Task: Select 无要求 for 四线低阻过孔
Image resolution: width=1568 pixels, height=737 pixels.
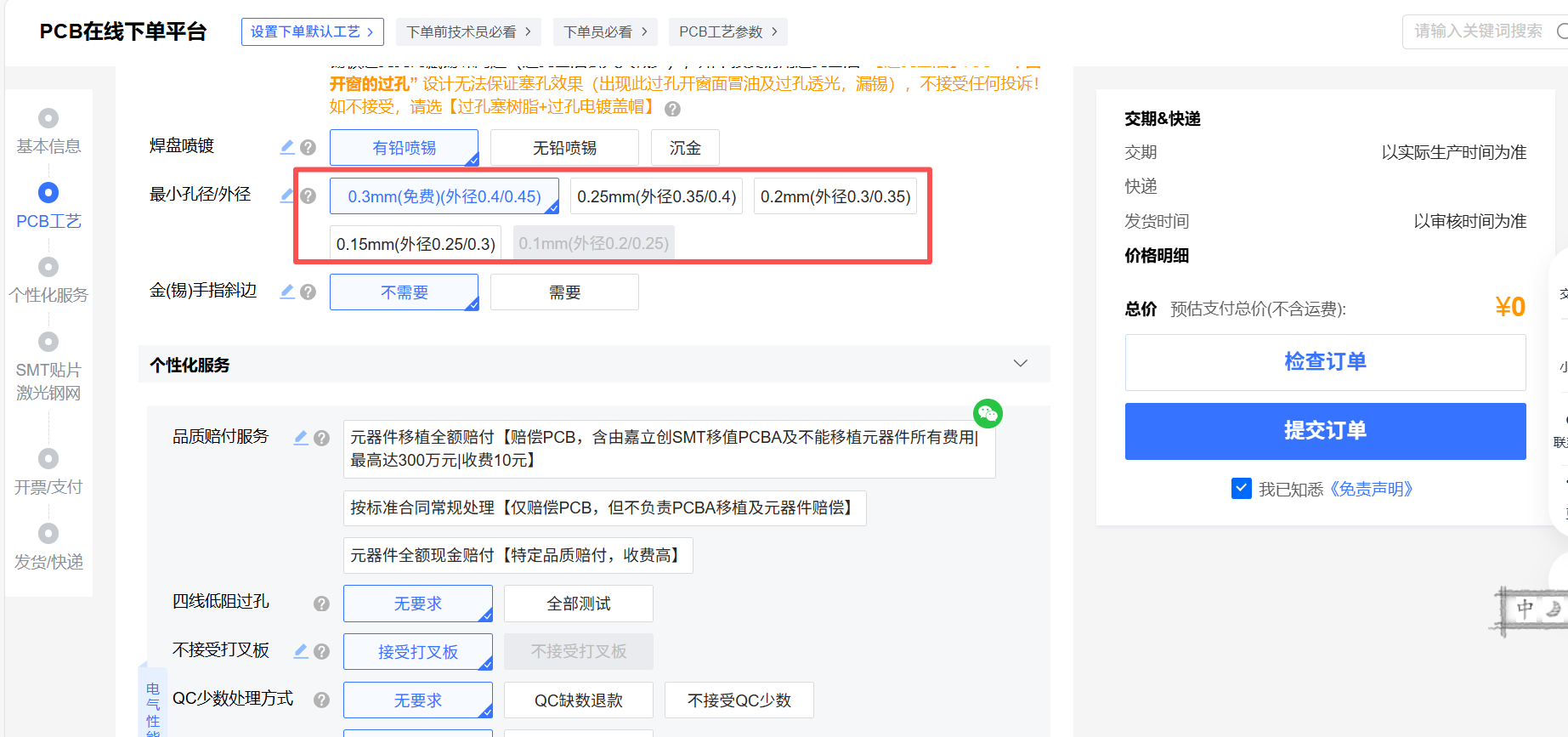Action: click(417, 604)
